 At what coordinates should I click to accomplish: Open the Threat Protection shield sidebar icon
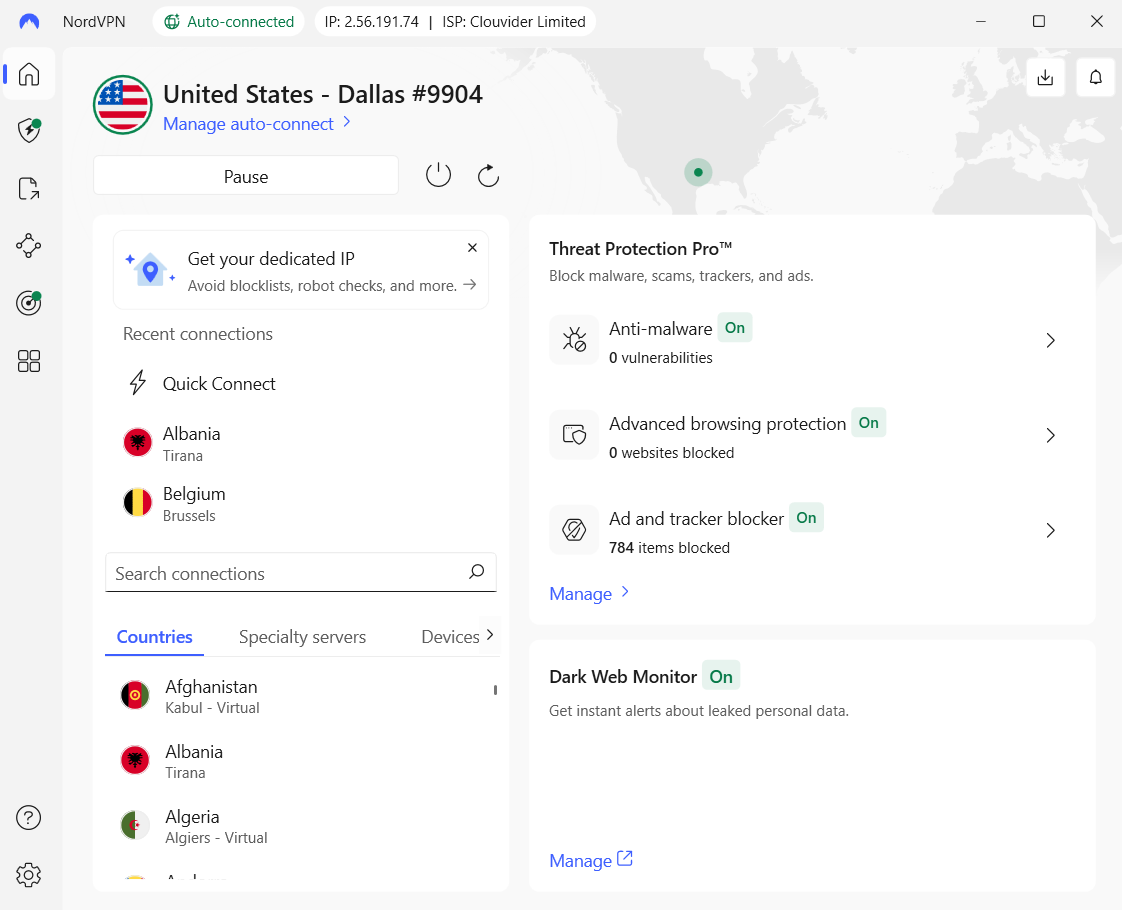pyautogui.click(x=29, y=131)
